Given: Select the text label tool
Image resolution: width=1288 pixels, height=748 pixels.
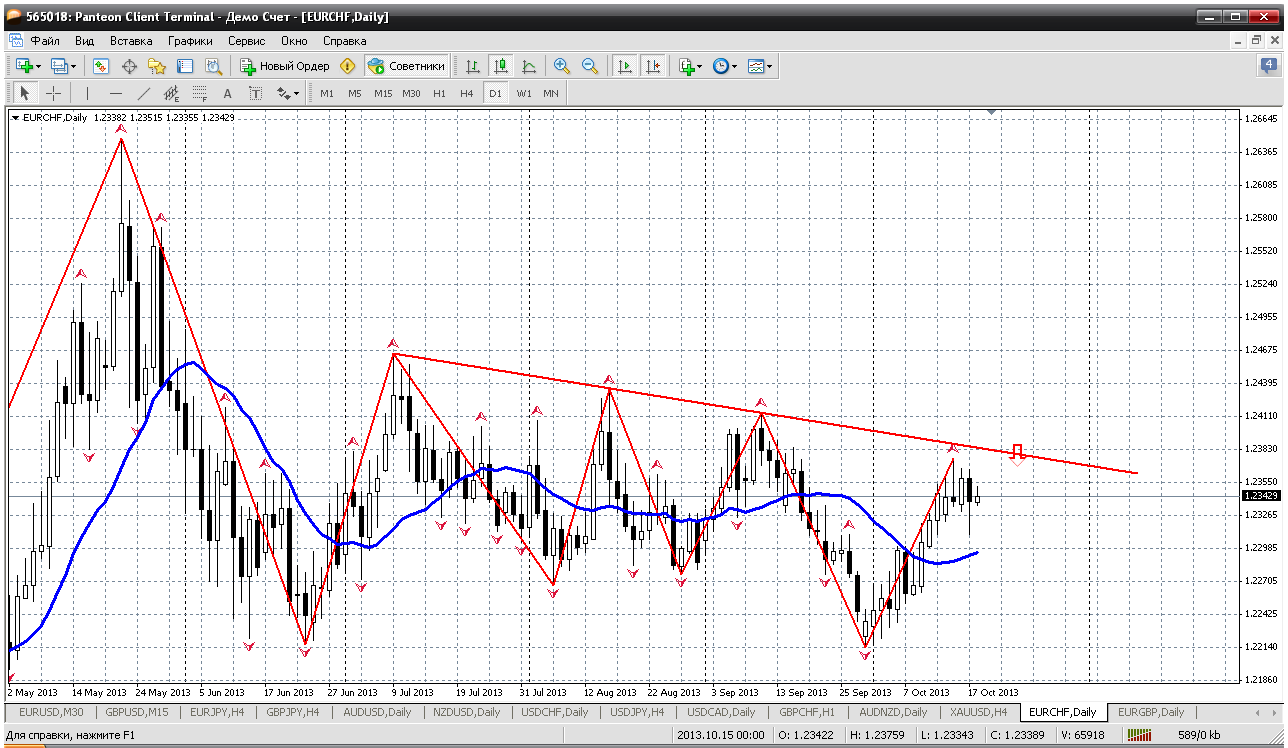Looking at the screenshot, I should 227,93.
